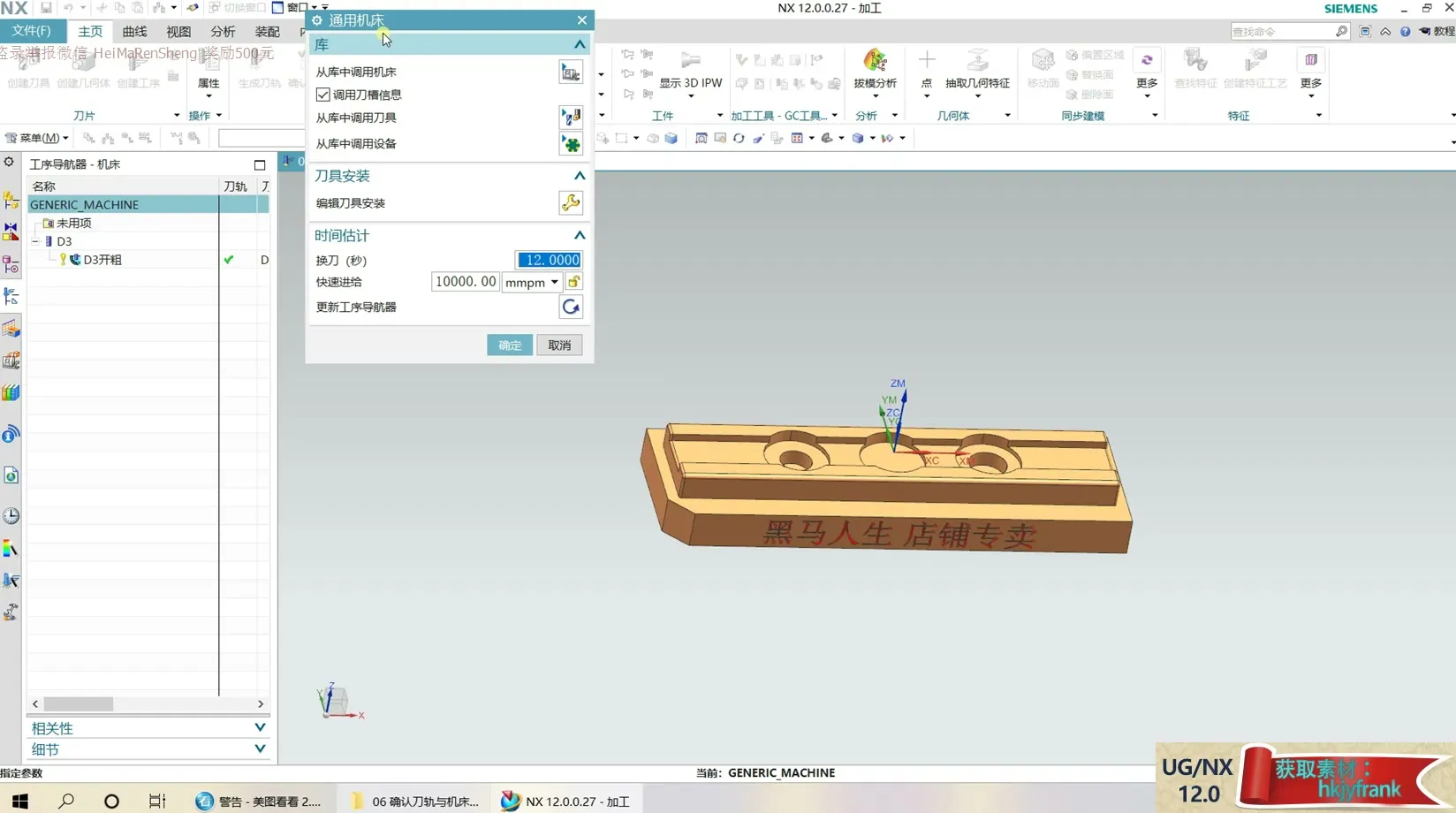Collapse the 时间估计 section
This screenshot has height=813, width=1456.
pos(580,236)
